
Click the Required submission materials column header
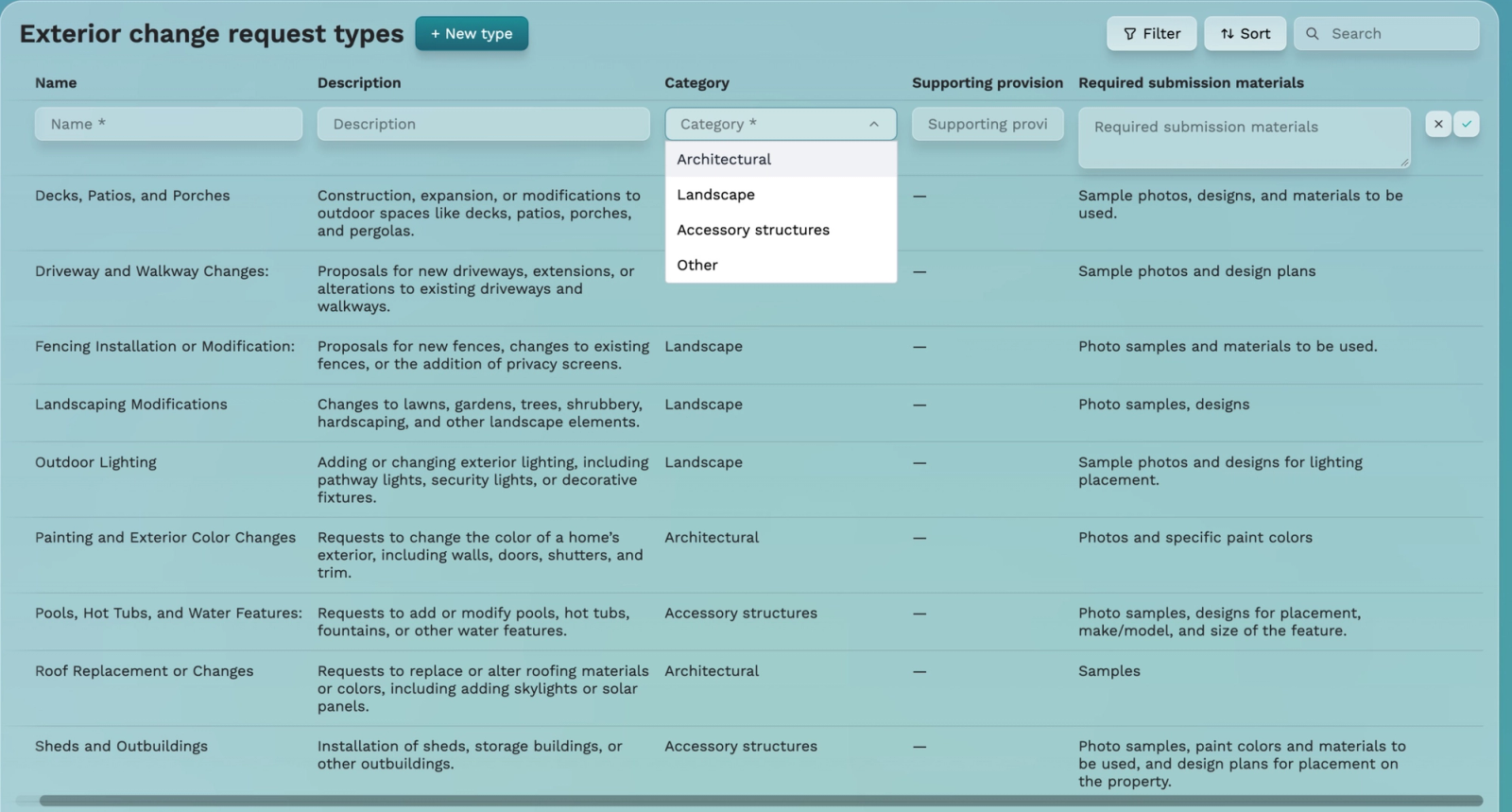click(x=1191, y=83)
